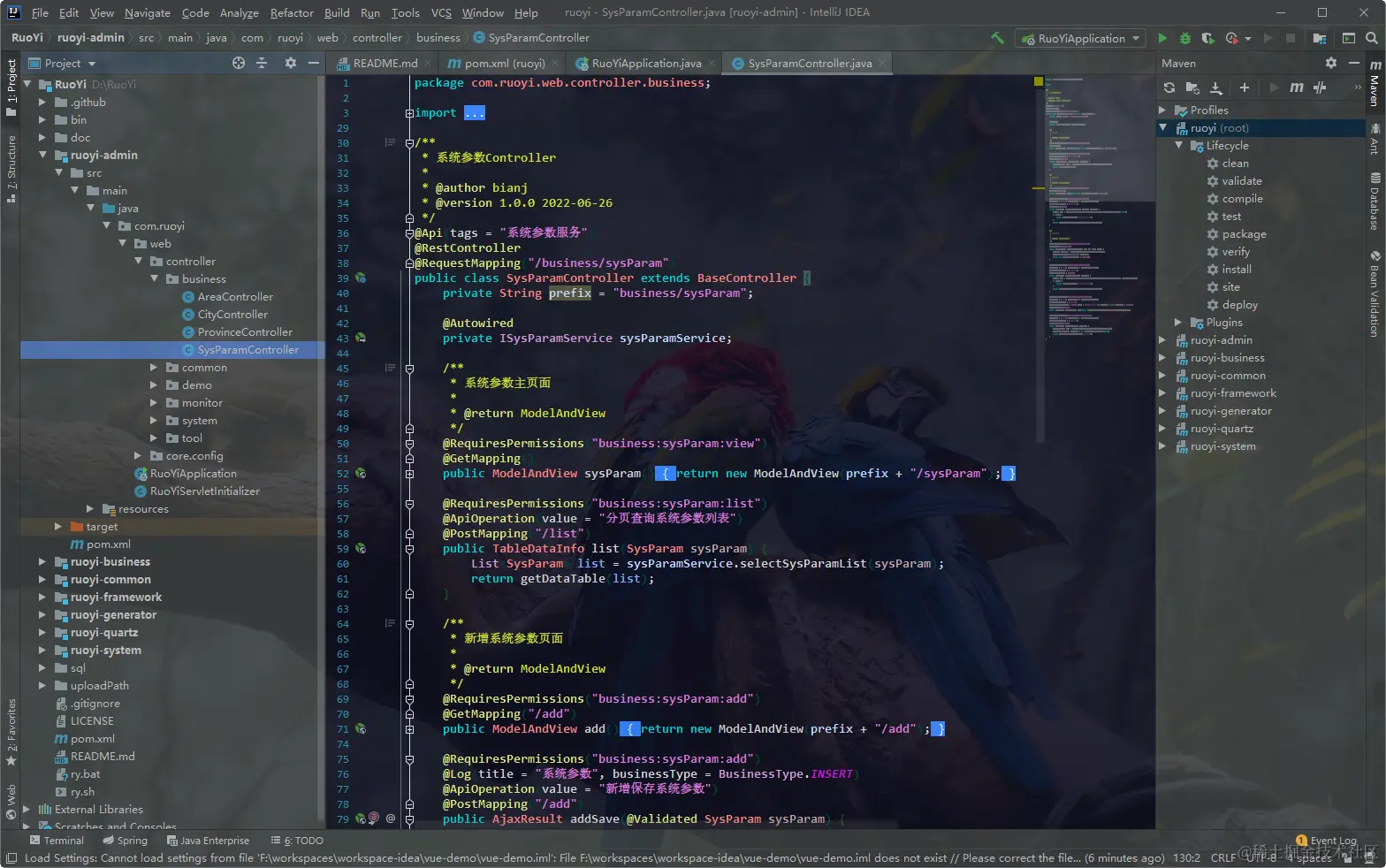The image size is (1386, 868).
Task: Click the gutter icon on line 43
Action: point(361,338)
